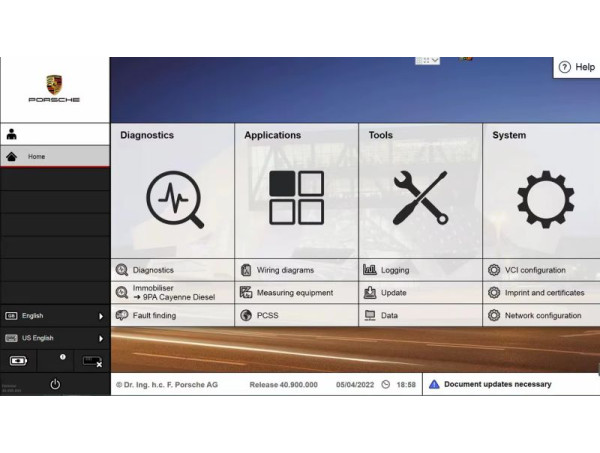Screen dimensions: 600x453
Task: Click the Porsche crest logo
Action: click(54, 84)
